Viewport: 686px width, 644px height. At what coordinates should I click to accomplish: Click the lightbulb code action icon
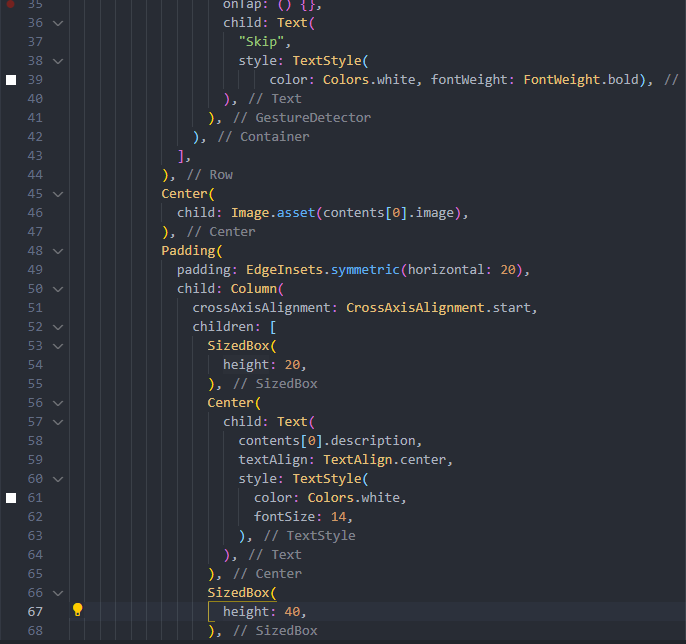click(77, 610)
